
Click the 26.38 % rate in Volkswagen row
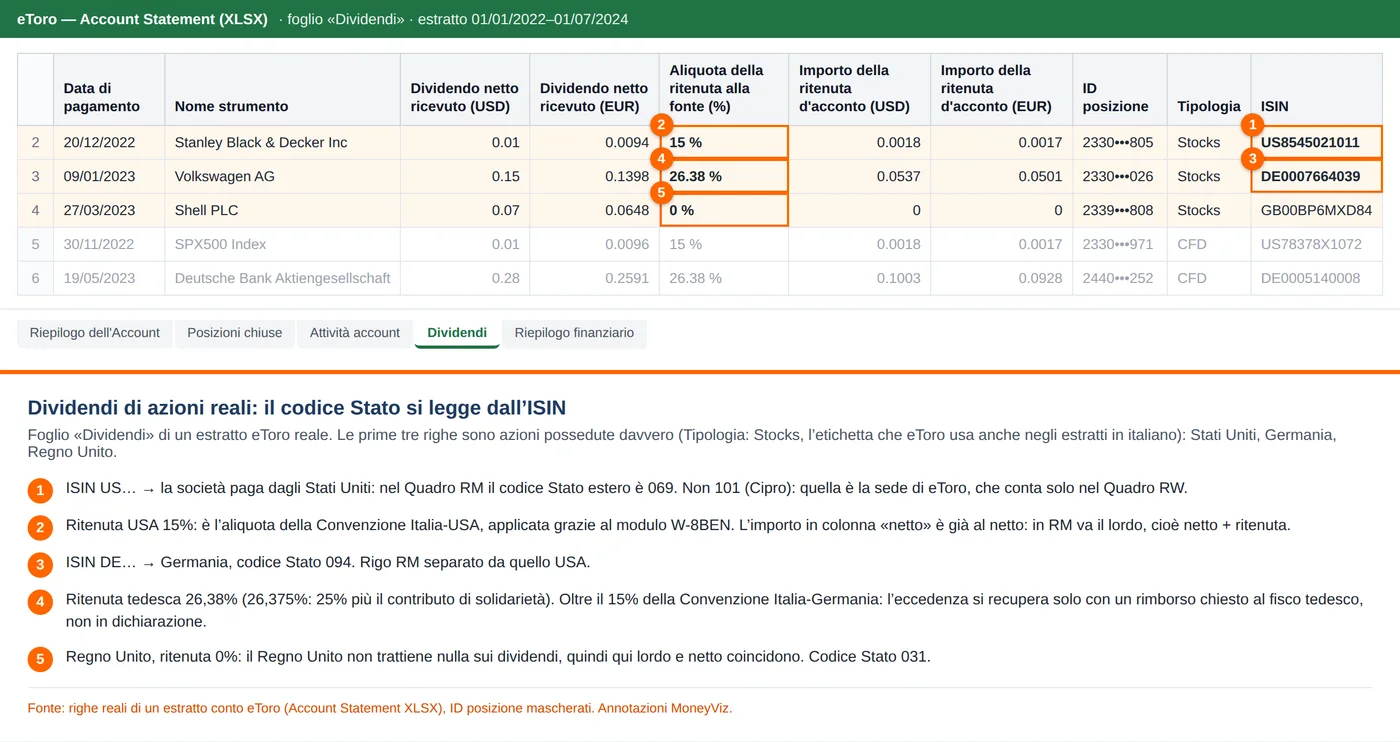[x=724, y=177]
